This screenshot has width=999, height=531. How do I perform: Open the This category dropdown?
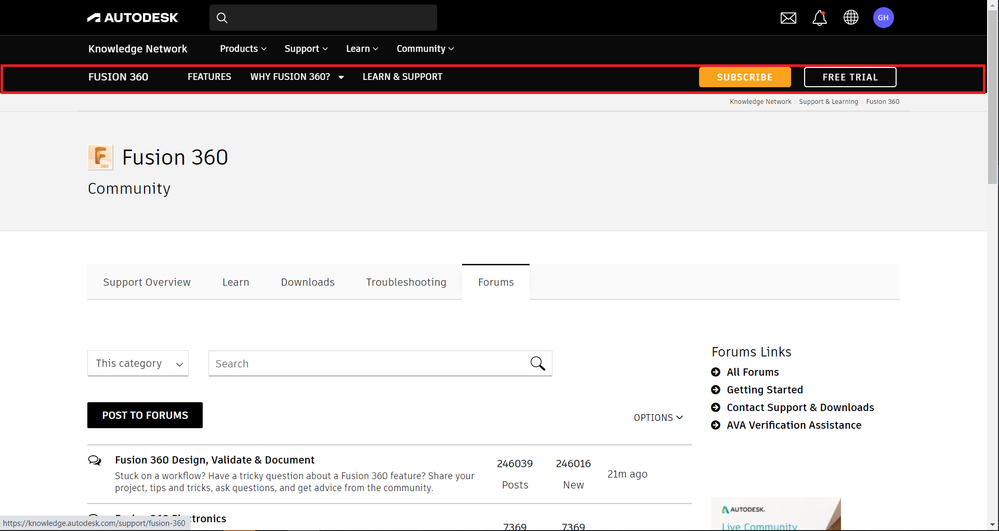tap(138, 363)
